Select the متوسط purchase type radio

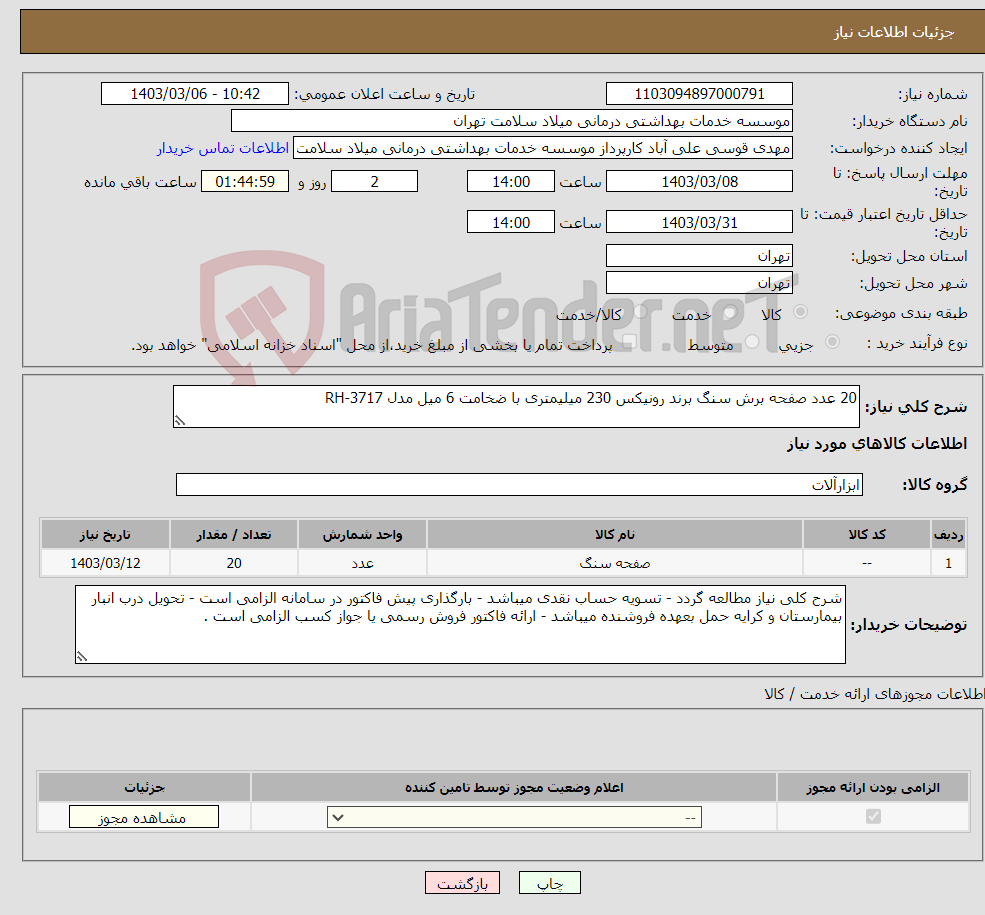pyautogui.click(x=752, y=342)
